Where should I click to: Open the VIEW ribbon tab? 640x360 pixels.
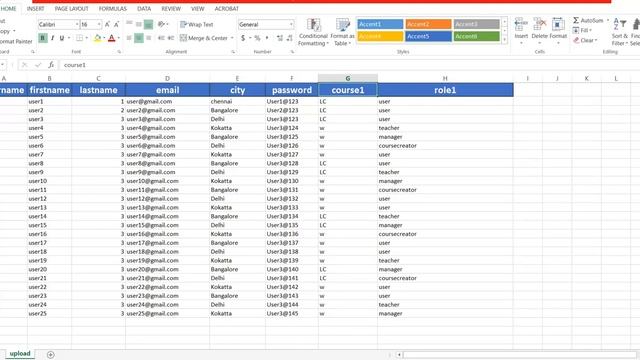[x=198, y=9]
